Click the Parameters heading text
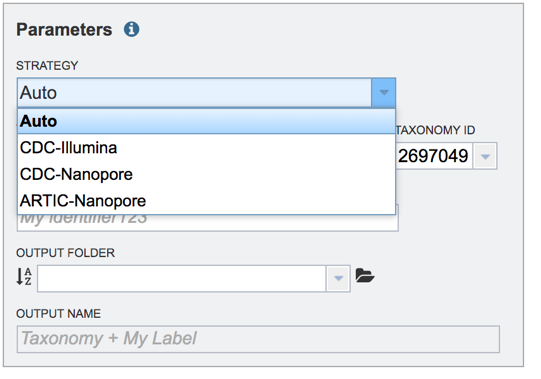The width and height of the screenshot is (541, 379). [x=64, y=29]
